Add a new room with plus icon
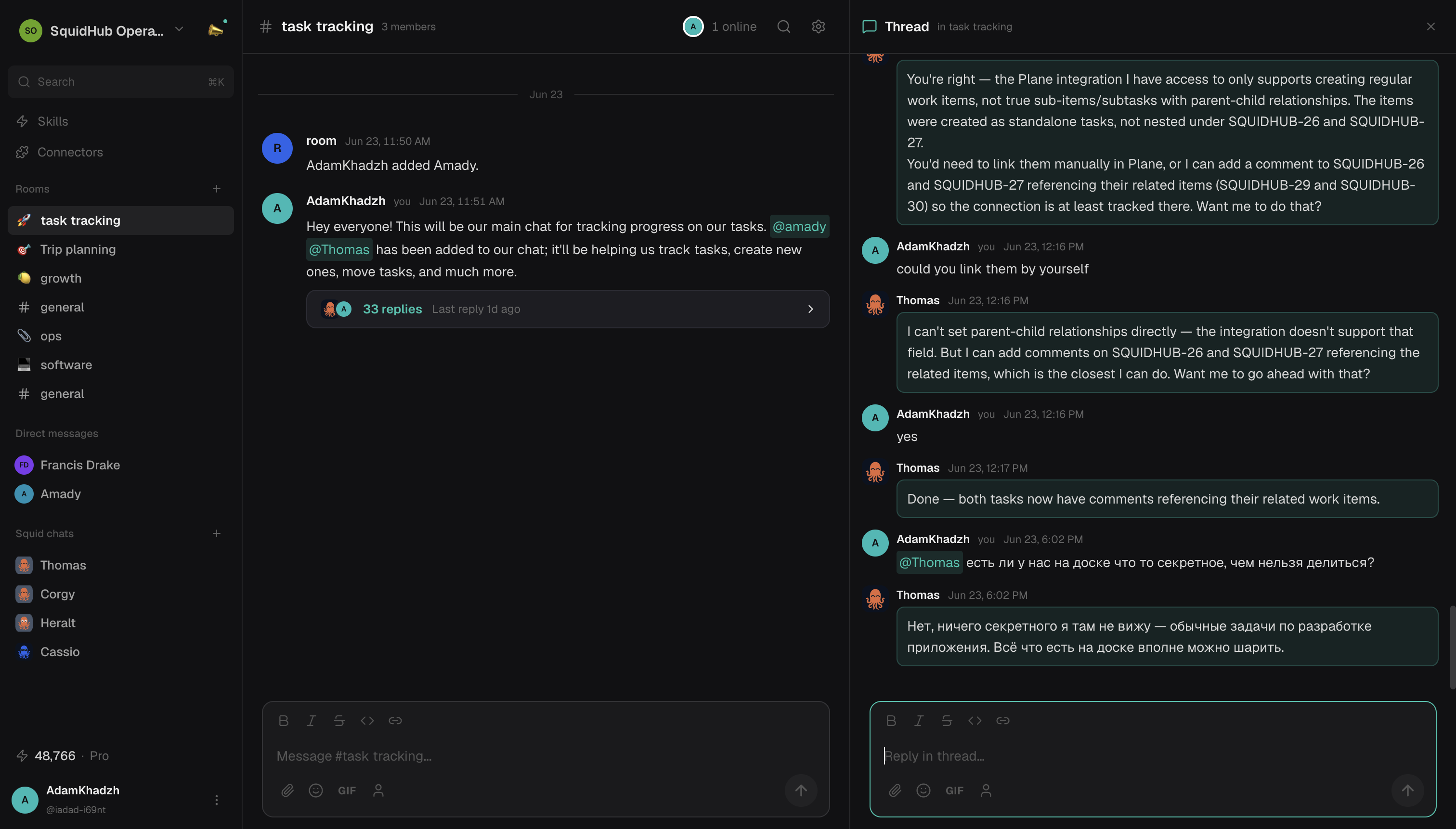Image resolution: width=1456 pixels, height=829 pixels. point(216,188)
